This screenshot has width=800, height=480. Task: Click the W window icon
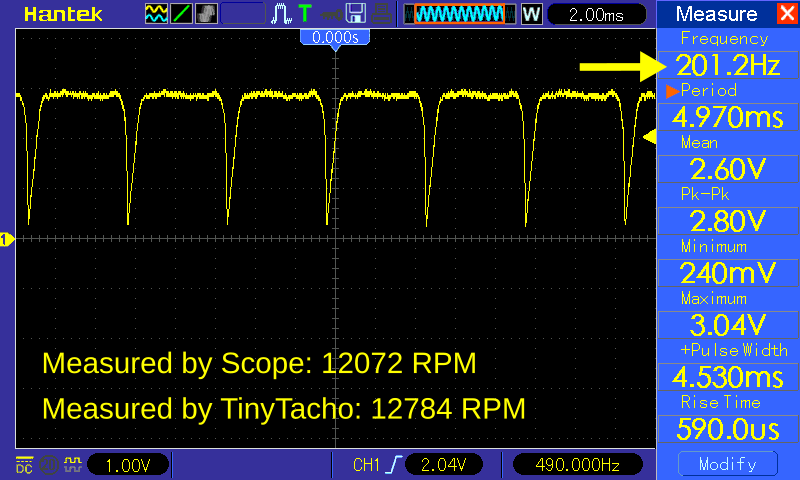coord(531,14)
